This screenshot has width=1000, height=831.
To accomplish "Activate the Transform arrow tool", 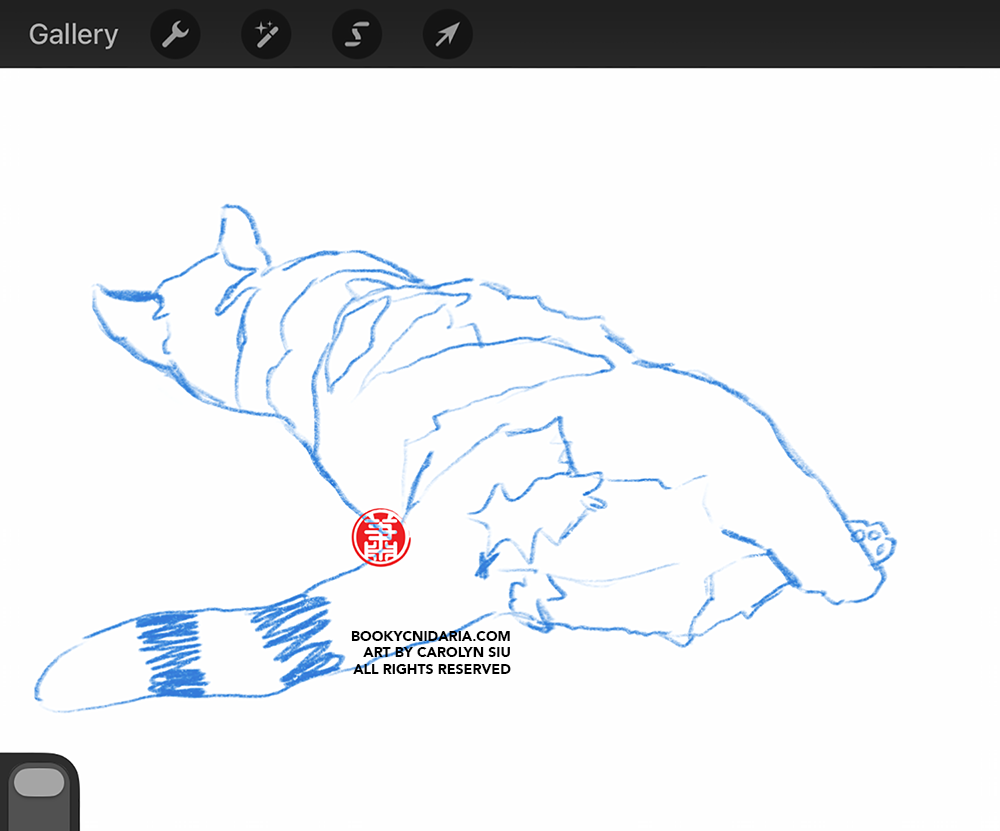I will click(447, 35).
